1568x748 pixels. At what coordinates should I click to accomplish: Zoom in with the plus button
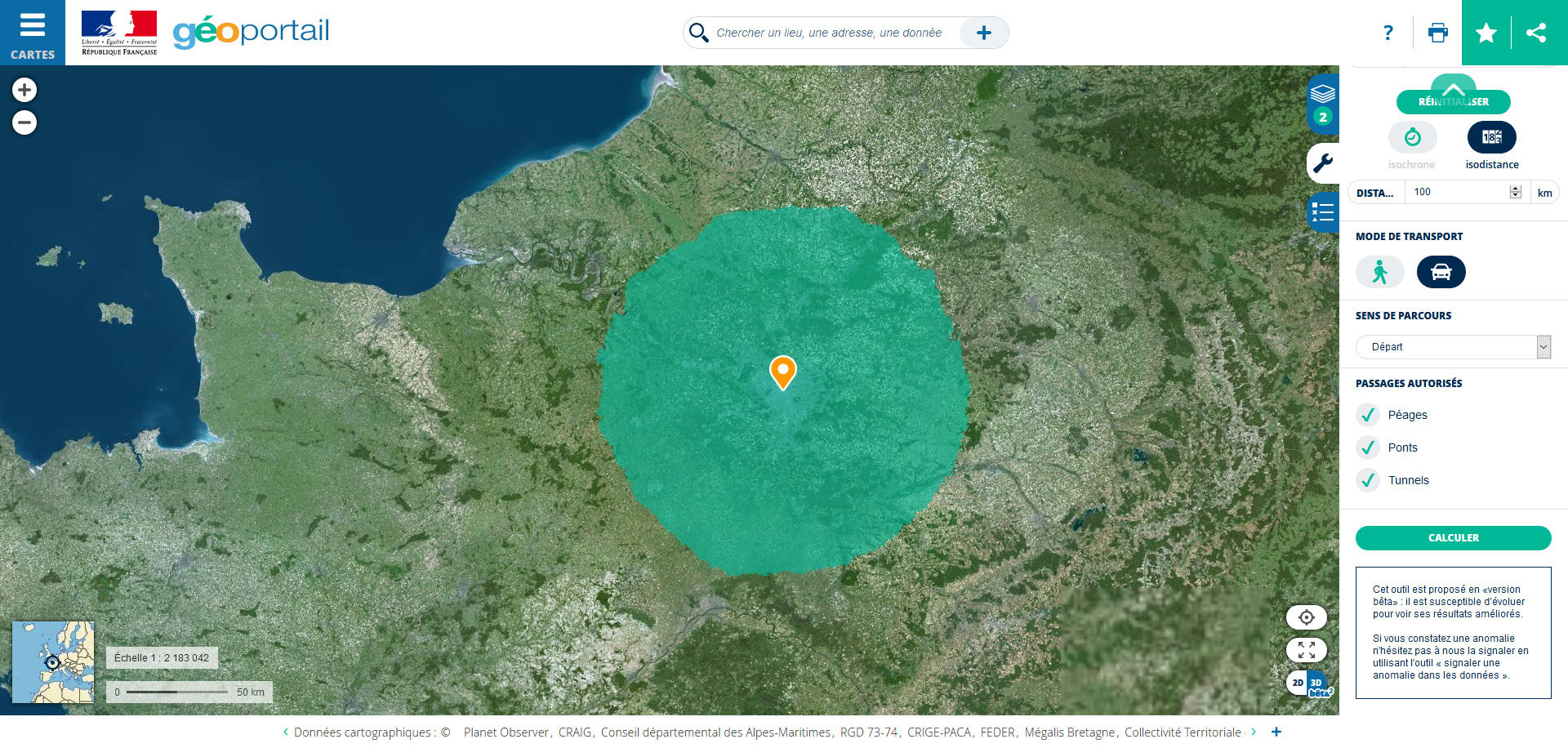point(24,90)
